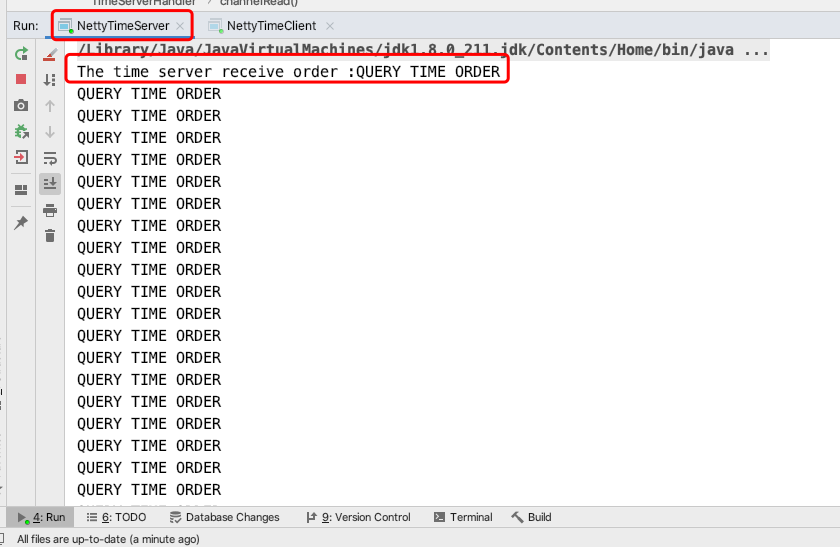840x547 pixels.
Task: Open the Build tool window
Action: (x=531, y=517)
